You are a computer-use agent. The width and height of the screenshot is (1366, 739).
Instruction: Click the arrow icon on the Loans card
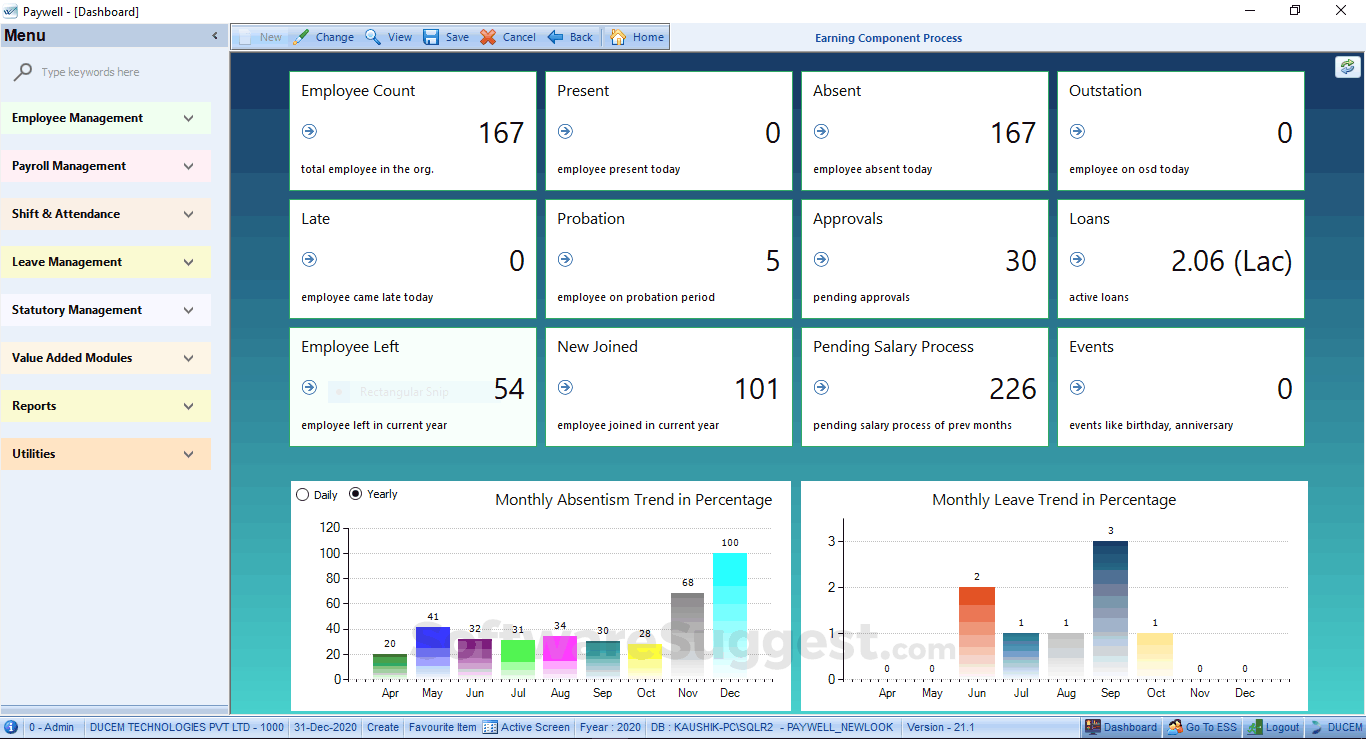click(1077, 259)
